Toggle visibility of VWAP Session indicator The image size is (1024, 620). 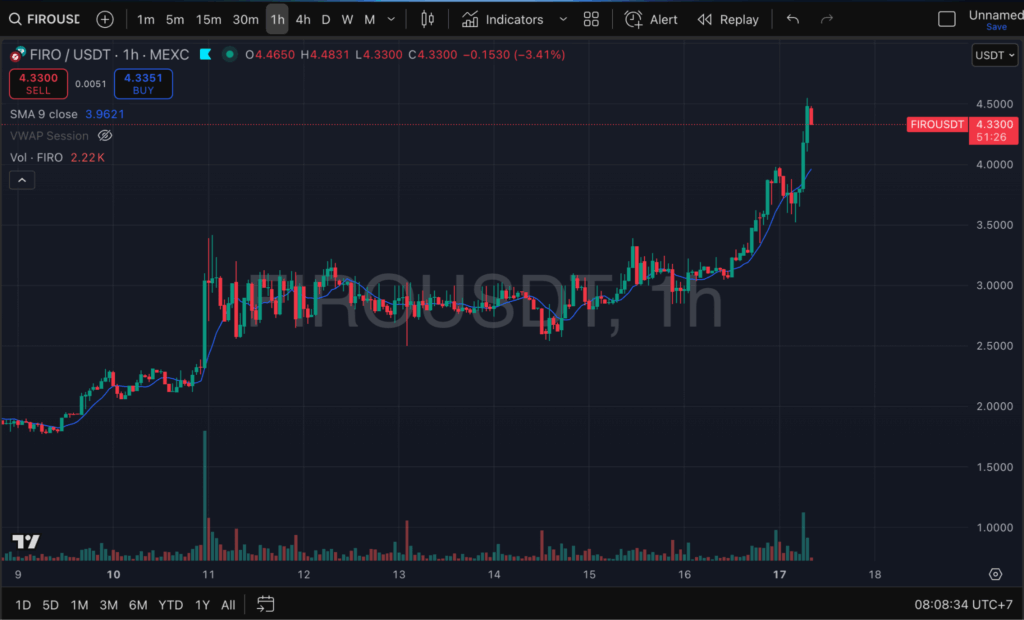click(105, 136)
